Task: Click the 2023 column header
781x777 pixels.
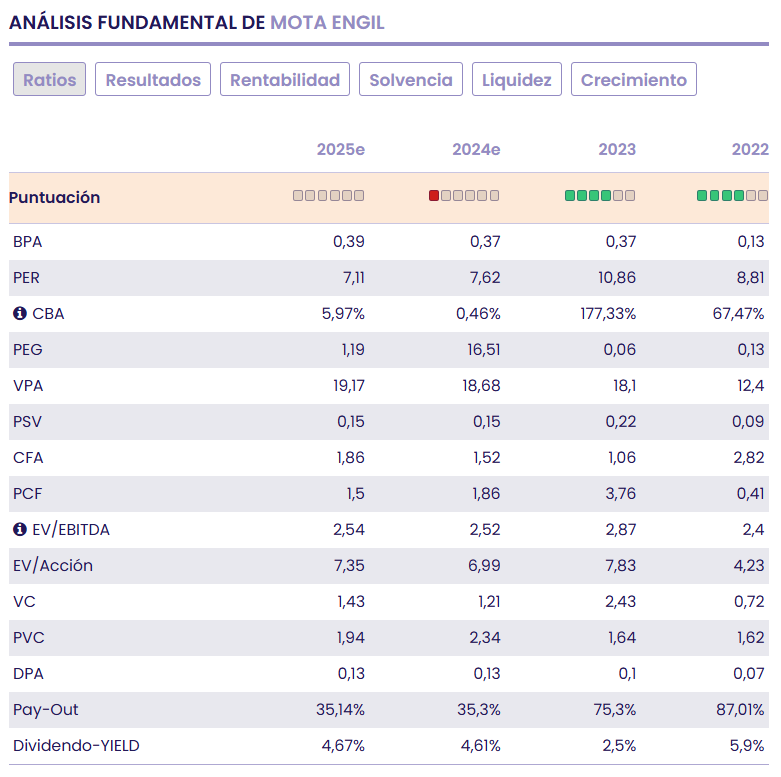Action: pyautogui.click(x=617, y=150)
